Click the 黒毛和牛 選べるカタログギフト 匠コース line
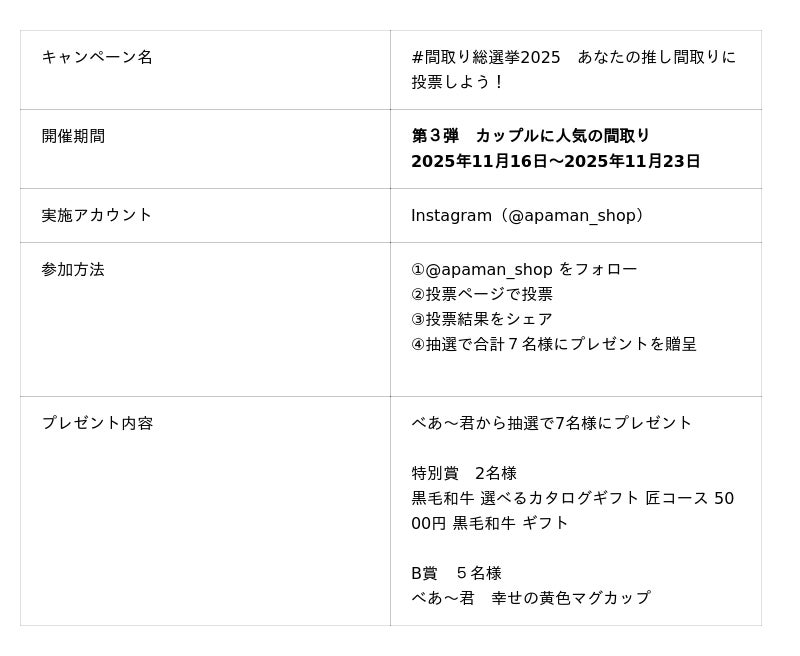The height and width of the screenshot is (656, 800). pos(572,498)
